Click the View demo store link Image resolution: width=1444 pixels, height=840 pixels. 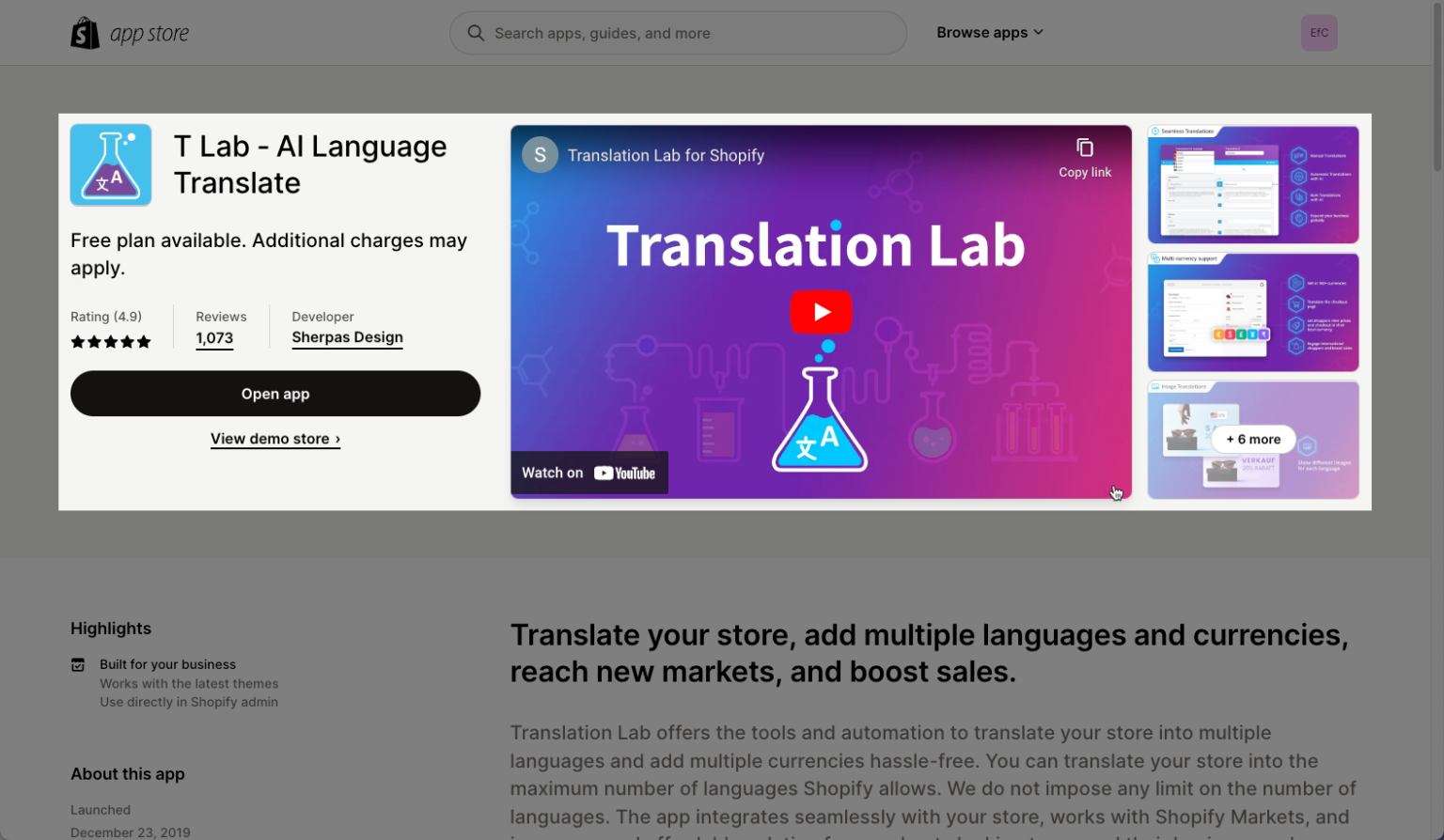click(x=275, y=439)
